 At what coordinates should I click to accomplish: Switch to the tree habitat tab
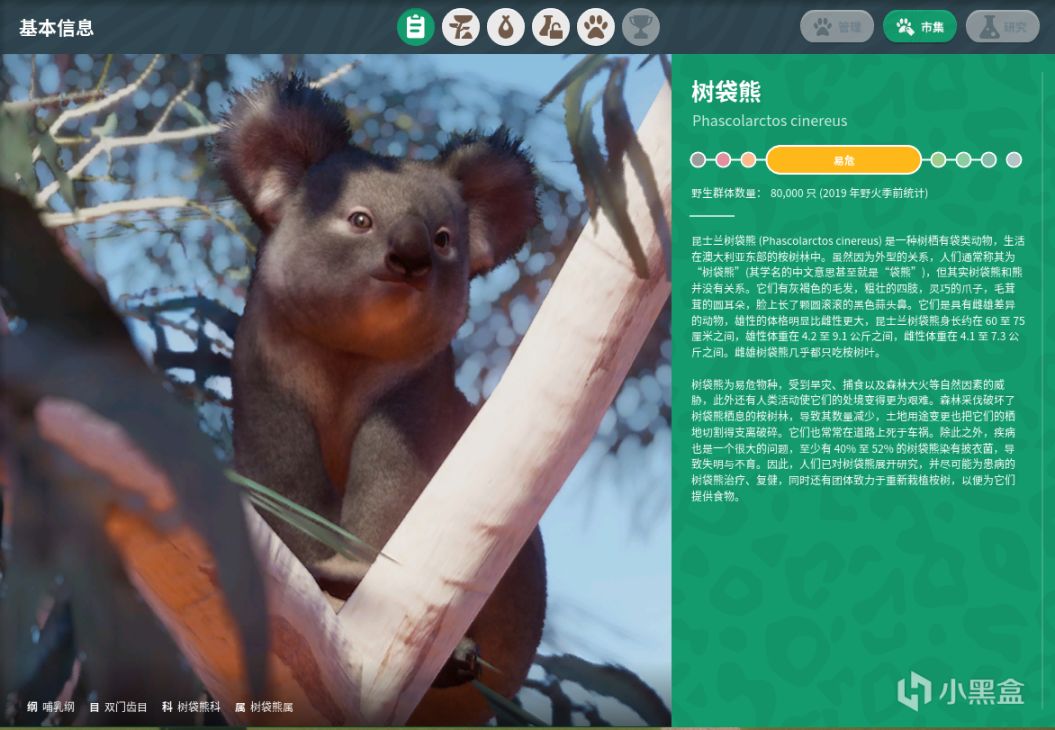point(460,28)
